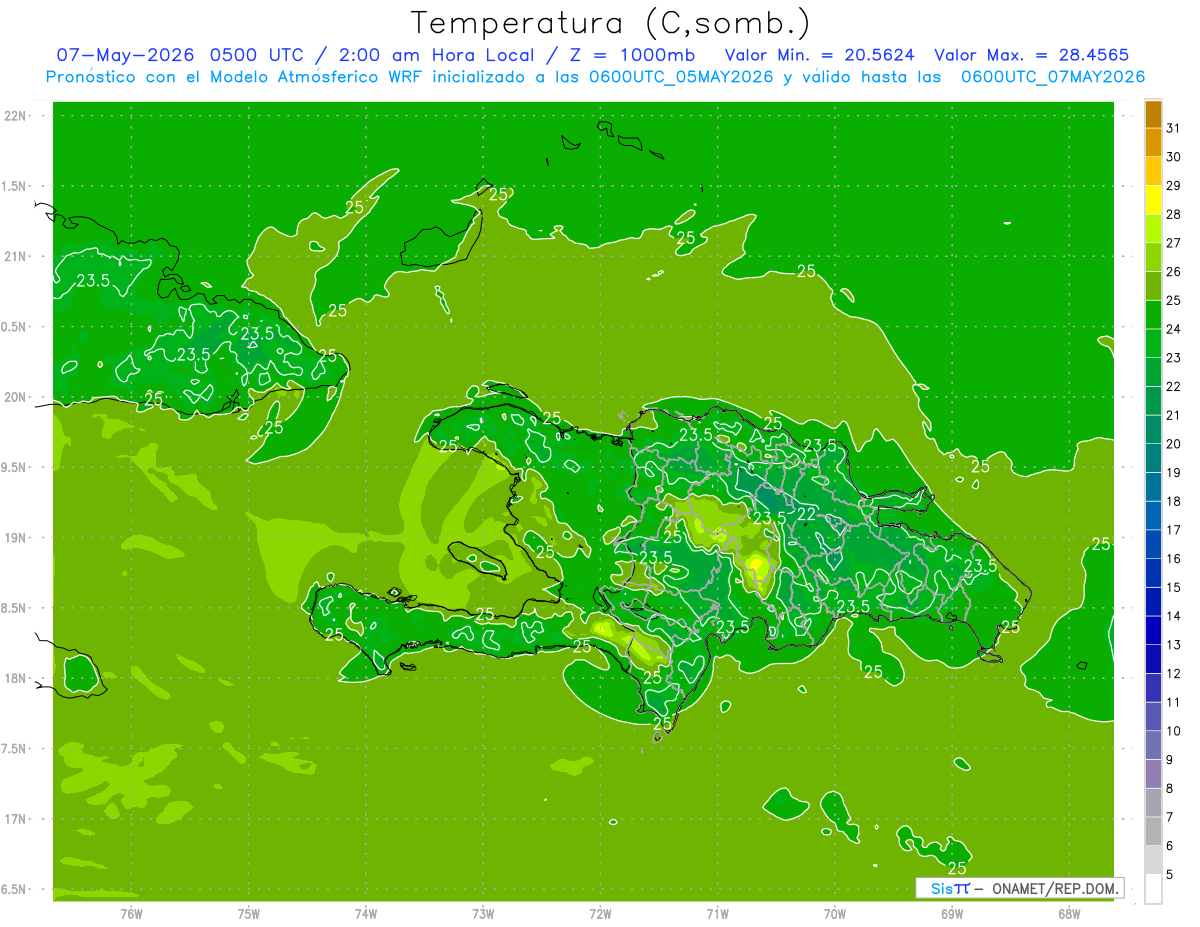
Task: Click the white 5 degree legend swatch
Action: pos(1153,889)
